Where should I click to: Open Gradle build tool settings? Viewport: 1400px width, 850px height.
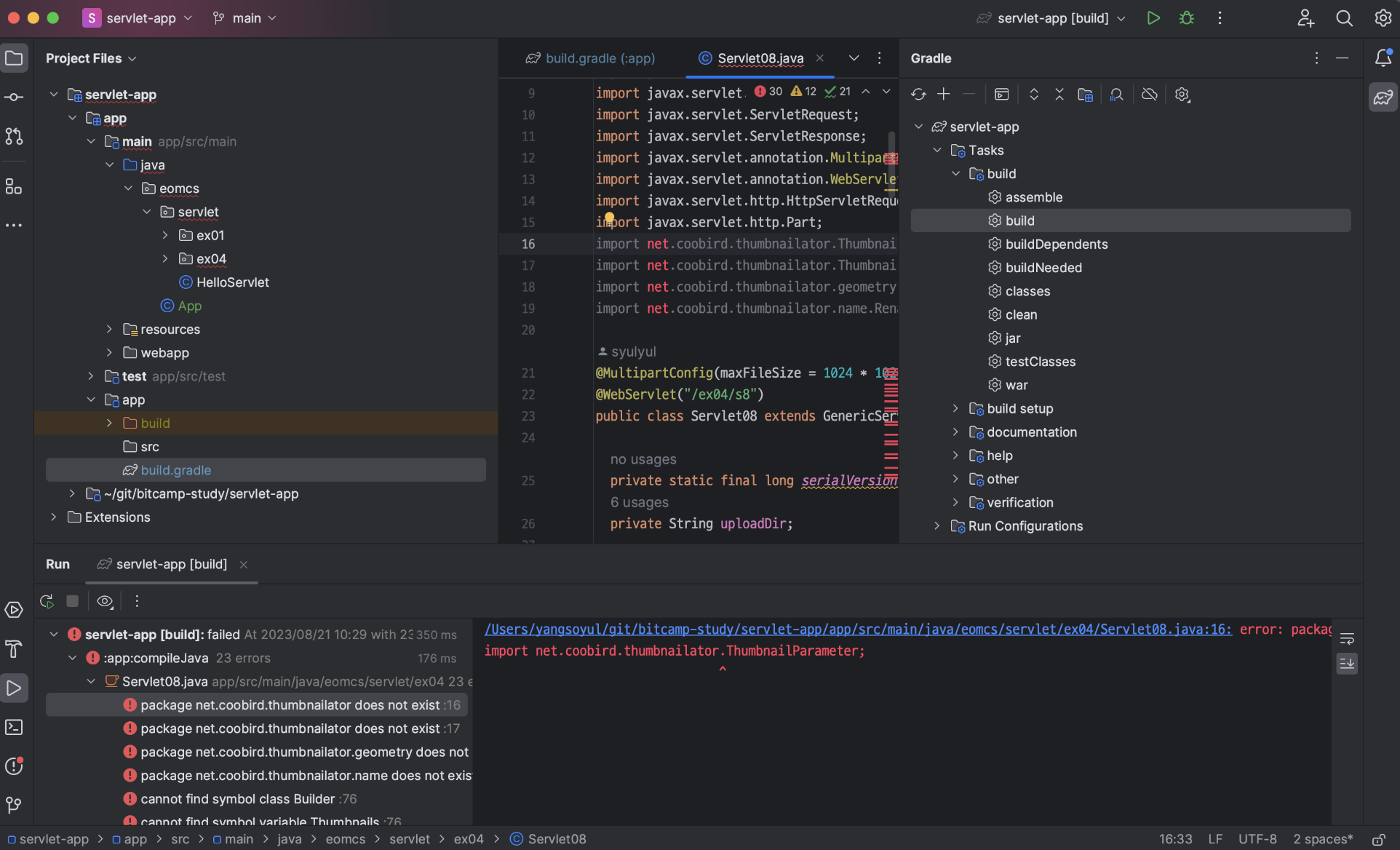tap(1182, 95)
